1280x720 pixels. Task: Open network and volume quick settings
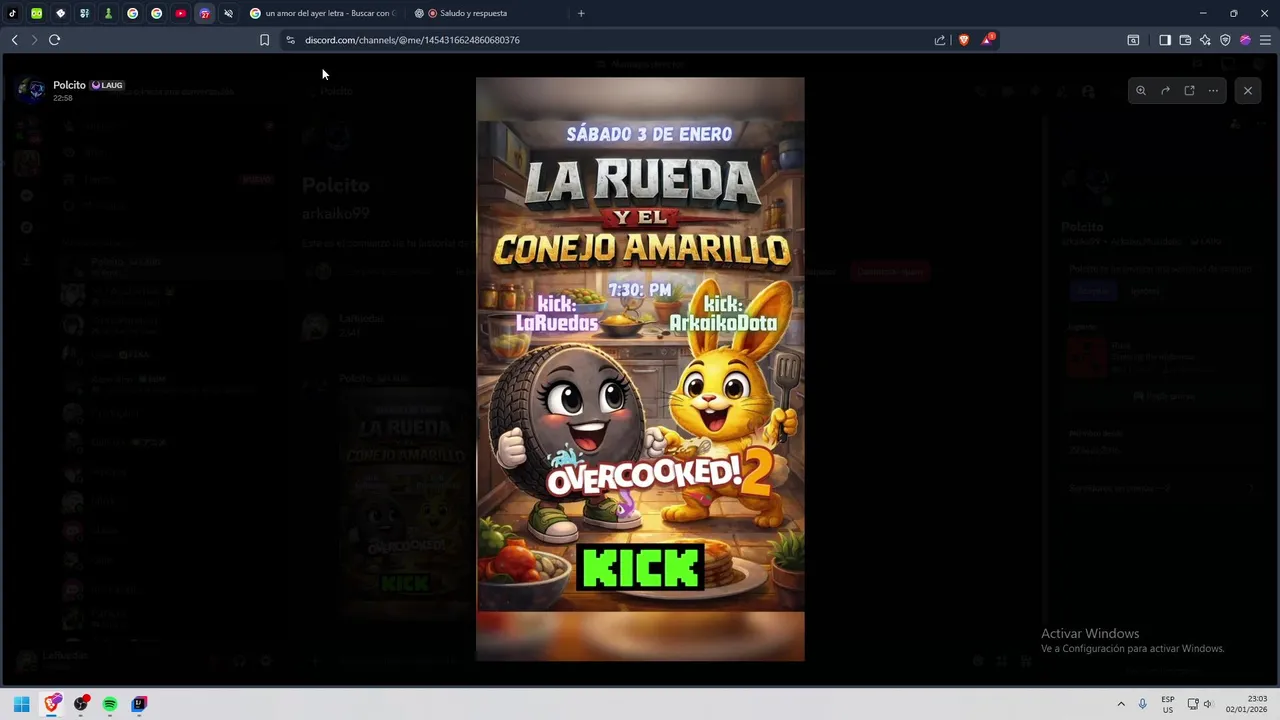(1200, 704)
